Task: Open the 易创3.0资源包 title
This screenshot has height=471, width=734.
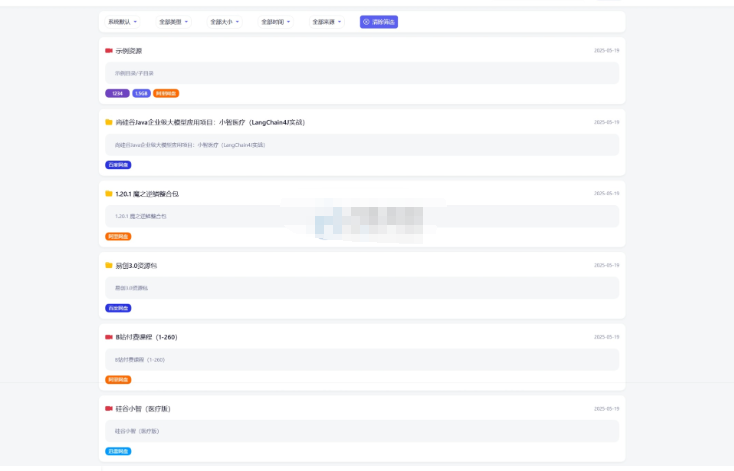Action: [x=136, y=265]
